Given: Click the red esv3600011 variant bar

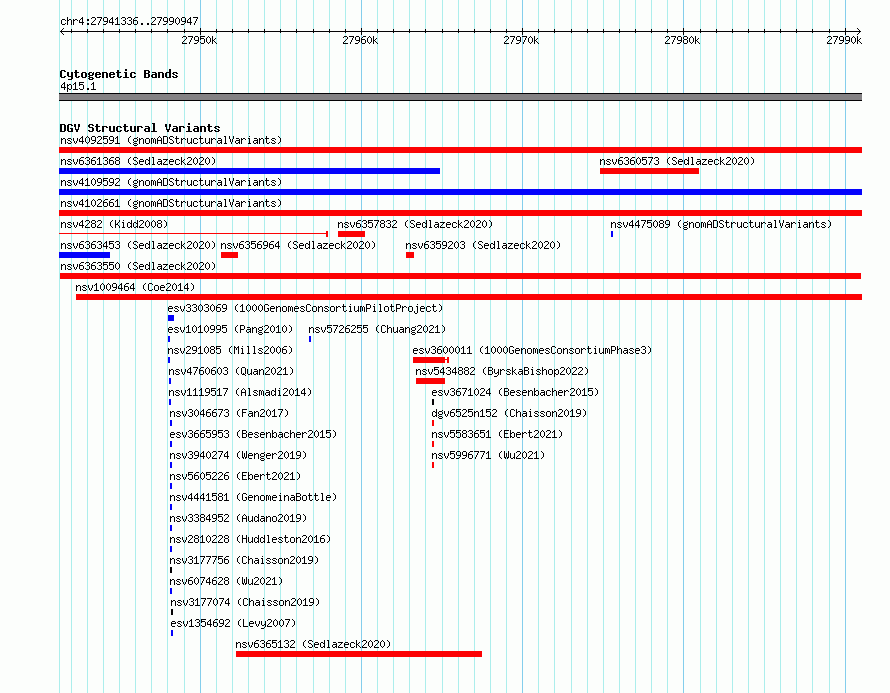Looking at the screenshot, I should [x=431, y=360].
